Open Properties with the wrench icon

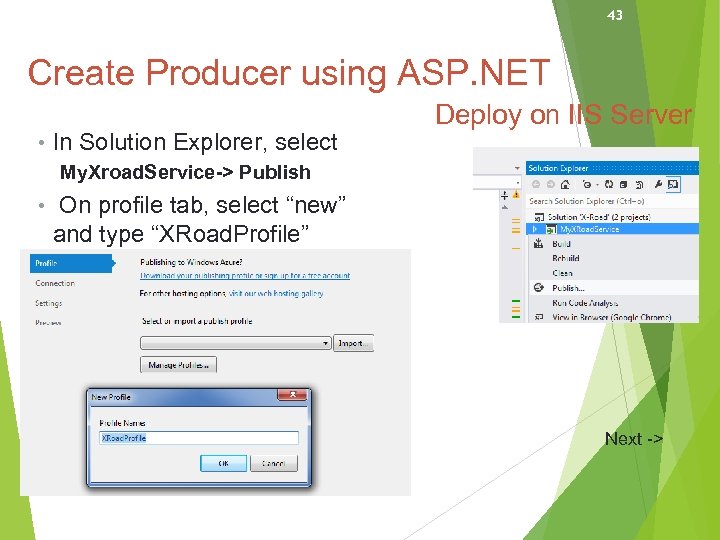point(658,185)
